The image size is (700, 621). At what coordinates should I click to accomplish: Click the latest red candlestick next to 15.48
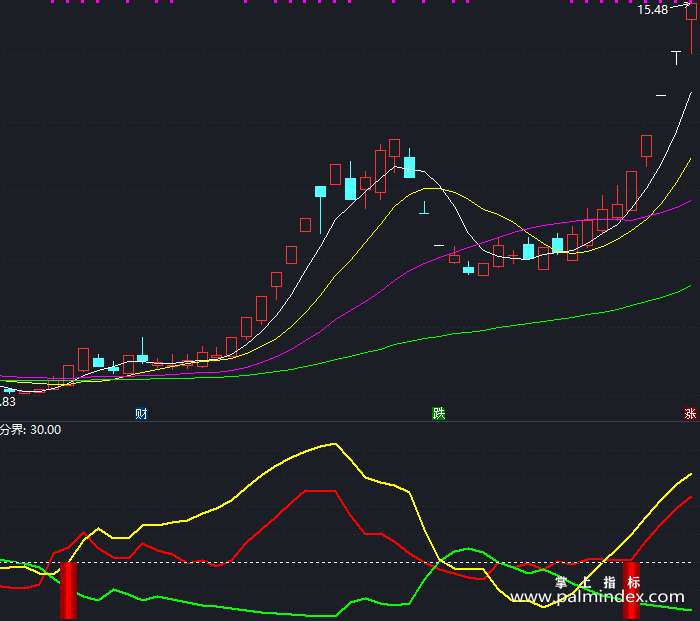tap(692, 27)
